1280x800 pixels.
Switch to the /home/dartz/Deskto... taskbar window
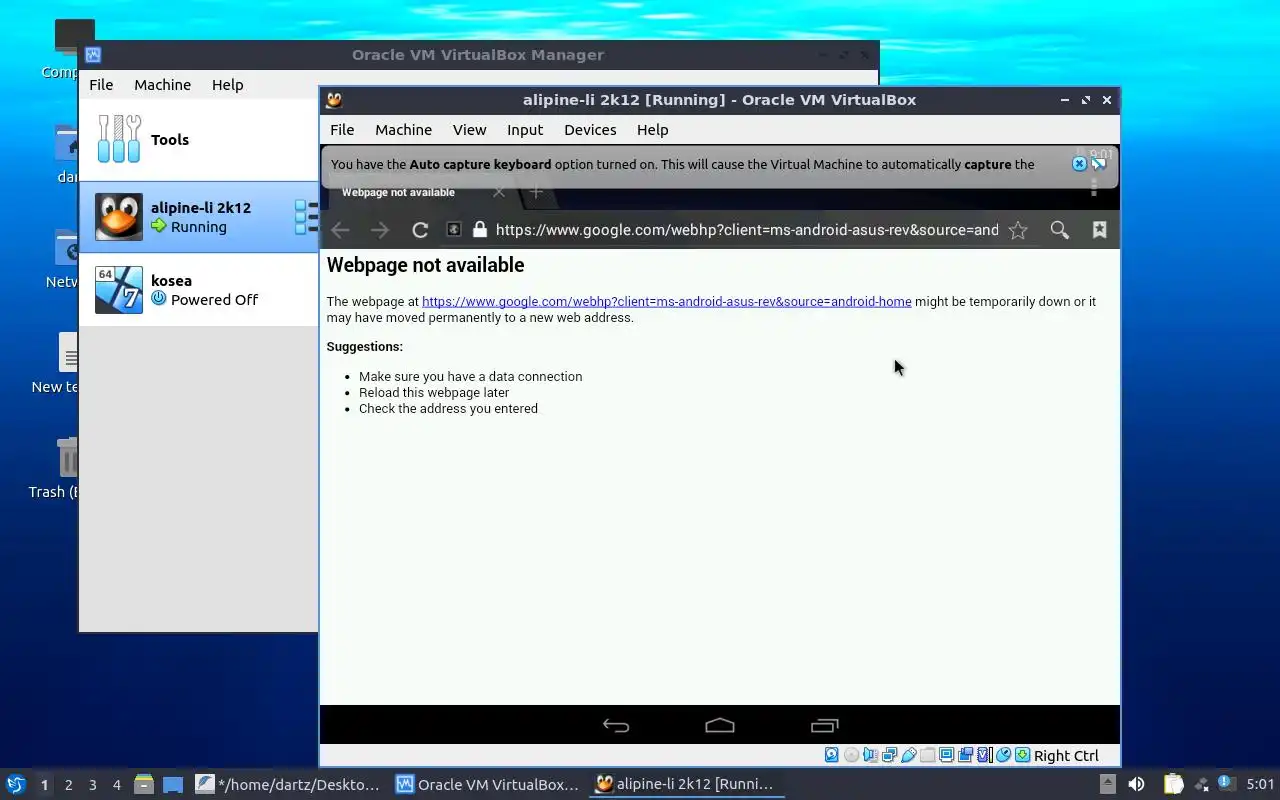pyautogui.click(x=288, y=785)
